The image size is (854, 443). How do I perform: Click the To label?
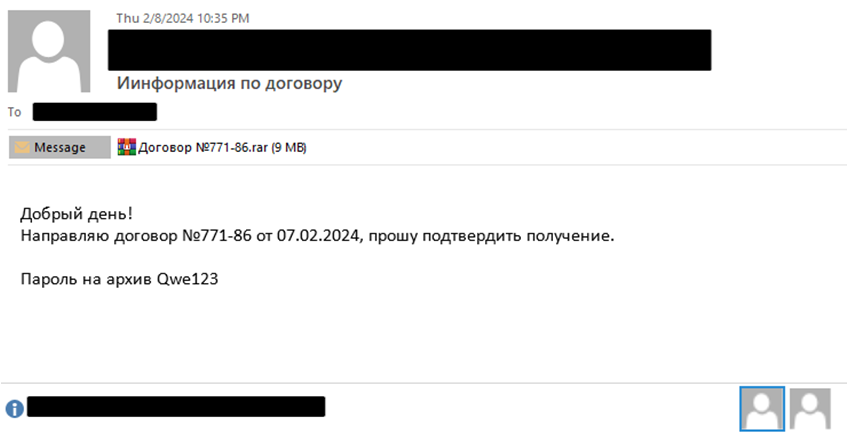click(x=15, y=112)
